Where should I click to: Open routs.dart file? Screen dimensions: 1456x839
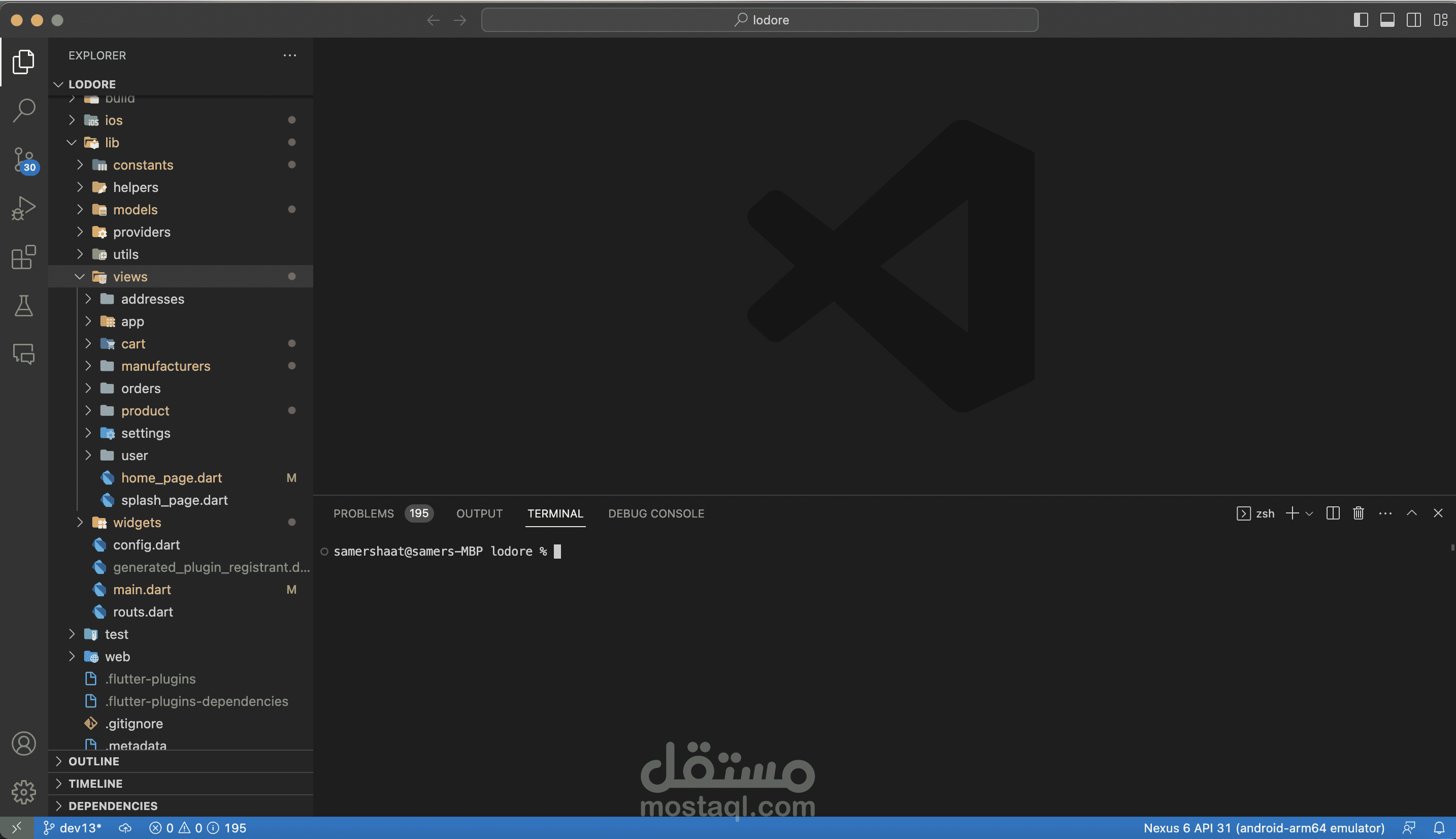(x=181, y=612)
